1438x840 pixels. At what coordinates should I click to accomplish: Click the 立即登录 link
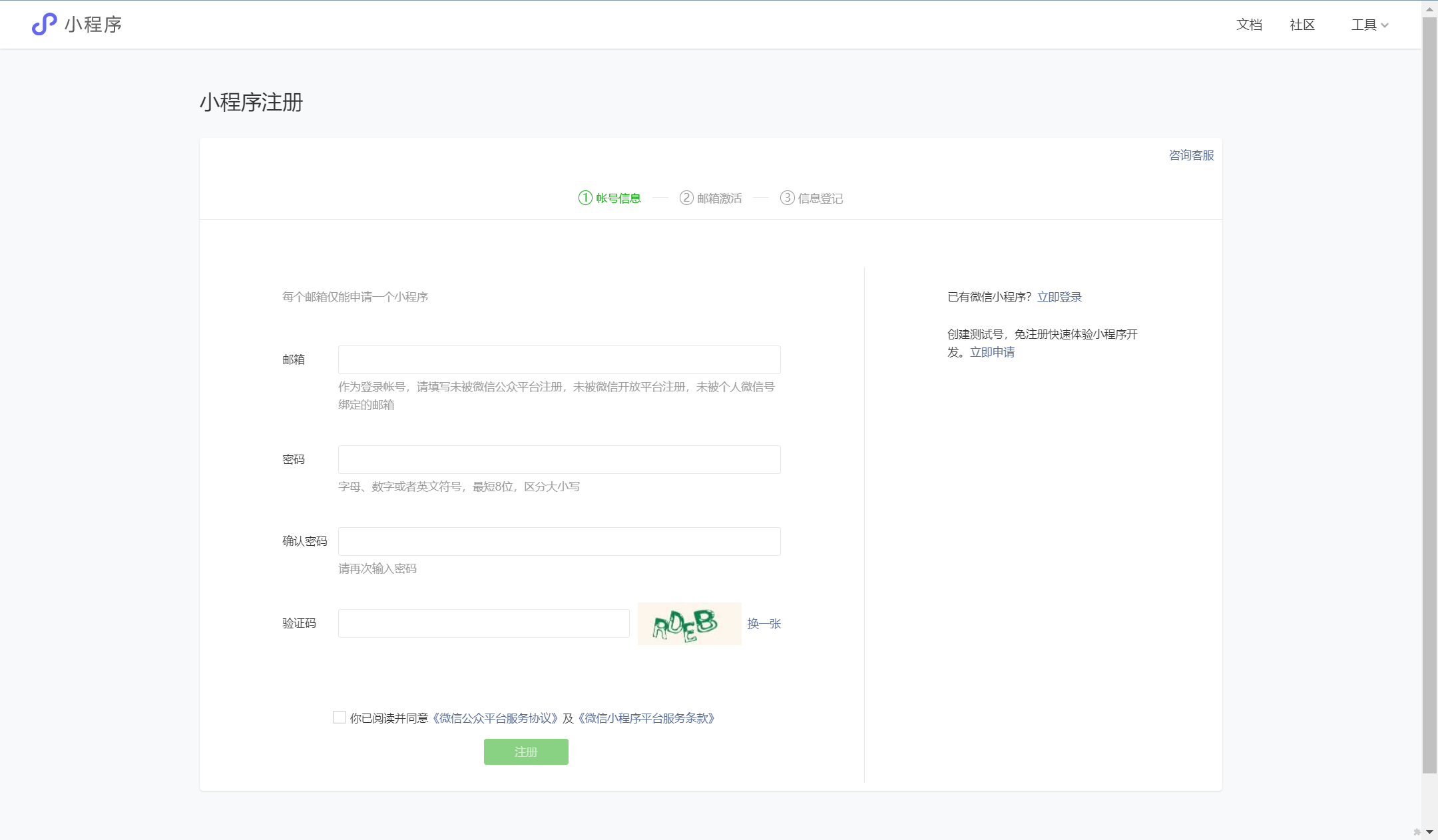(x=1059, y=297)
